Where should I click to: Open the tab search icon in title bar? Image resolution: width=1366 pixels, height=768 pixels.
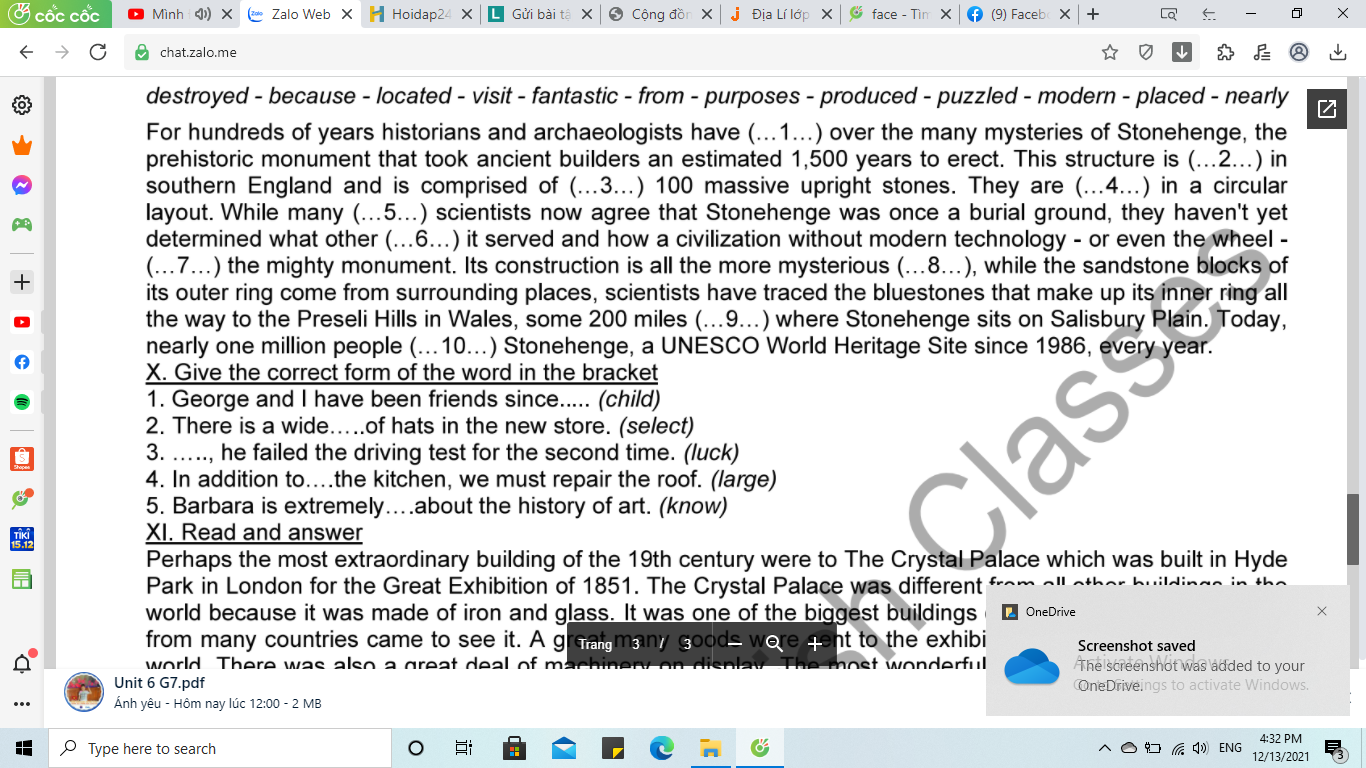(x=1168, y=14)
